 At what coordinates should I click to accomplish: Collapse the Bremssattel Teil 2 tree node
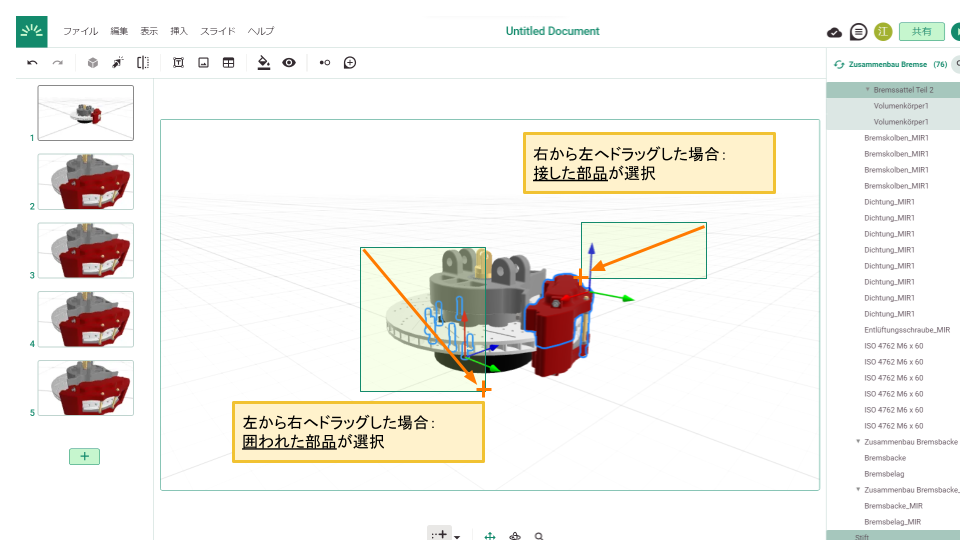pyautogui.click(x=867, y=89)
